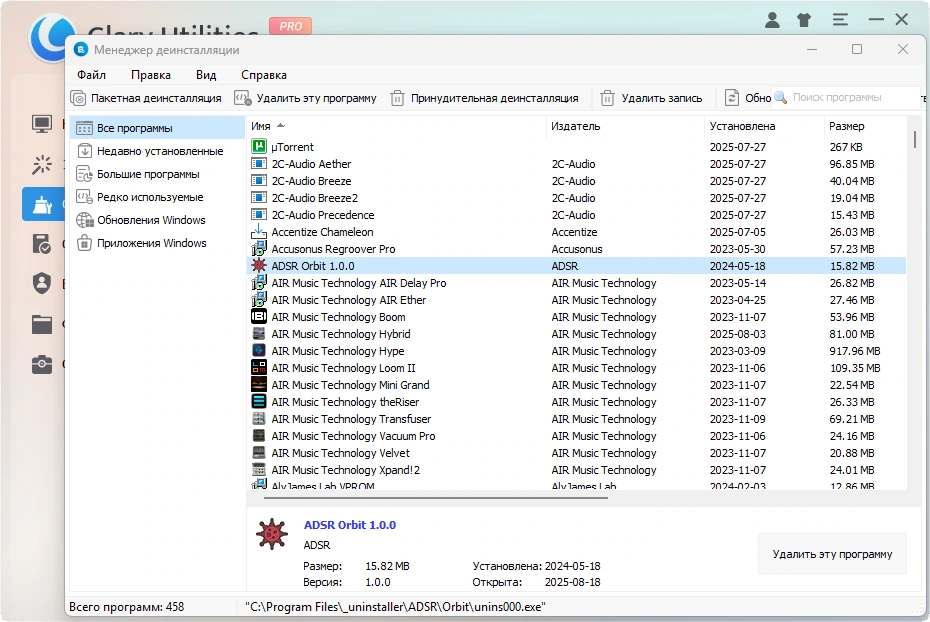Click the large ADSR Orbit details icon
930x622 pixels.
tap(272, 534)
